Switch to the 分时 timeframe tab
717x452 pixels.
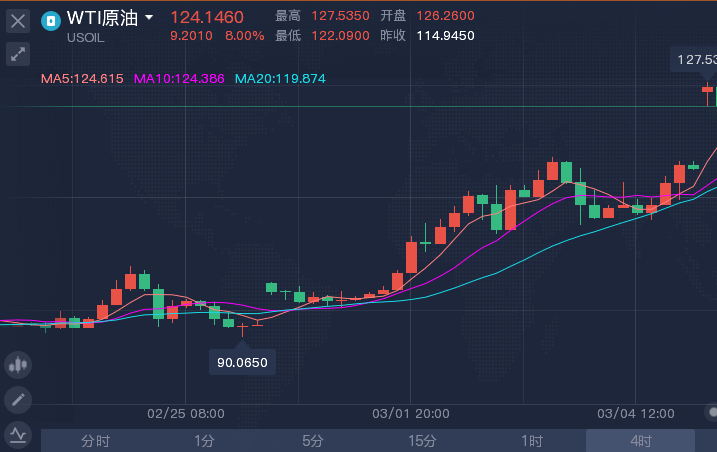[96, 441]
